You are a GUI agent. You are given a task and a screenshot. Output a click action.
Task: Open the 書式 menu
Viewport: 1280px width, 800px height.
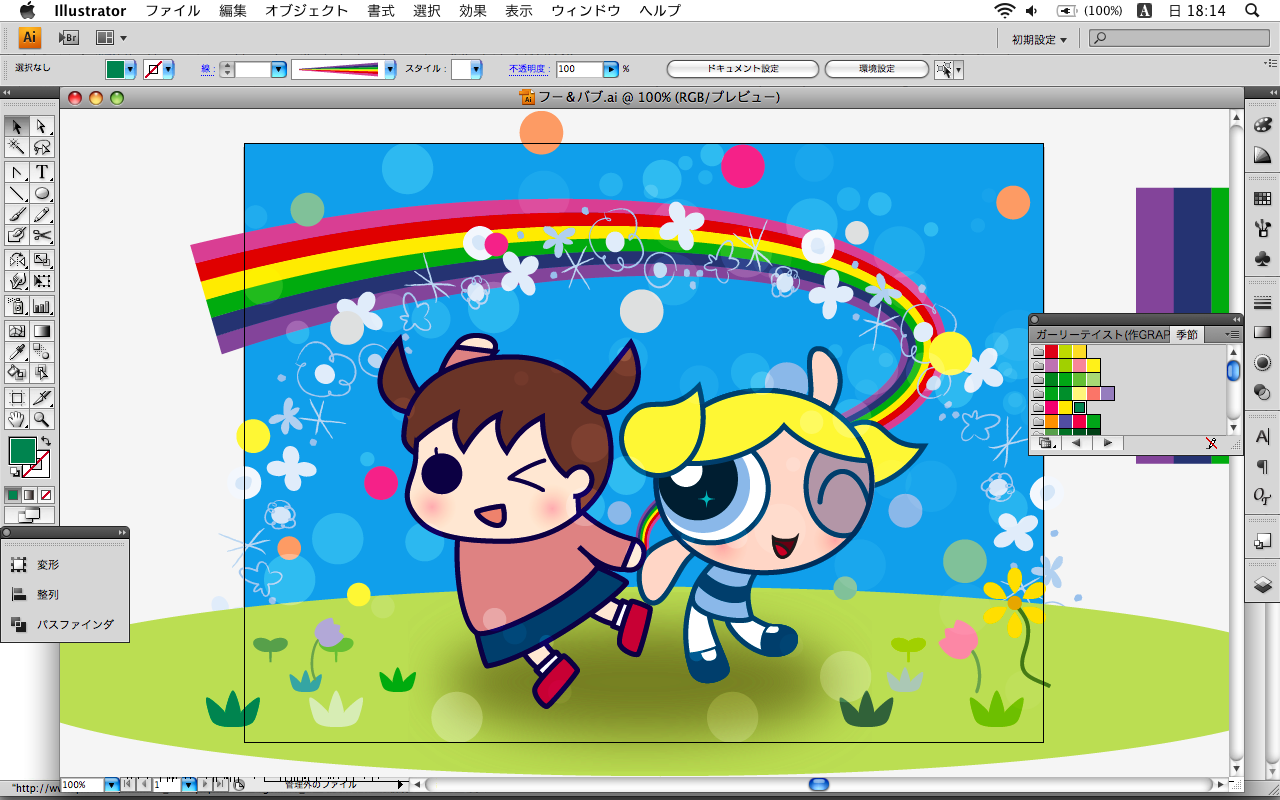[x=381, y=11]
